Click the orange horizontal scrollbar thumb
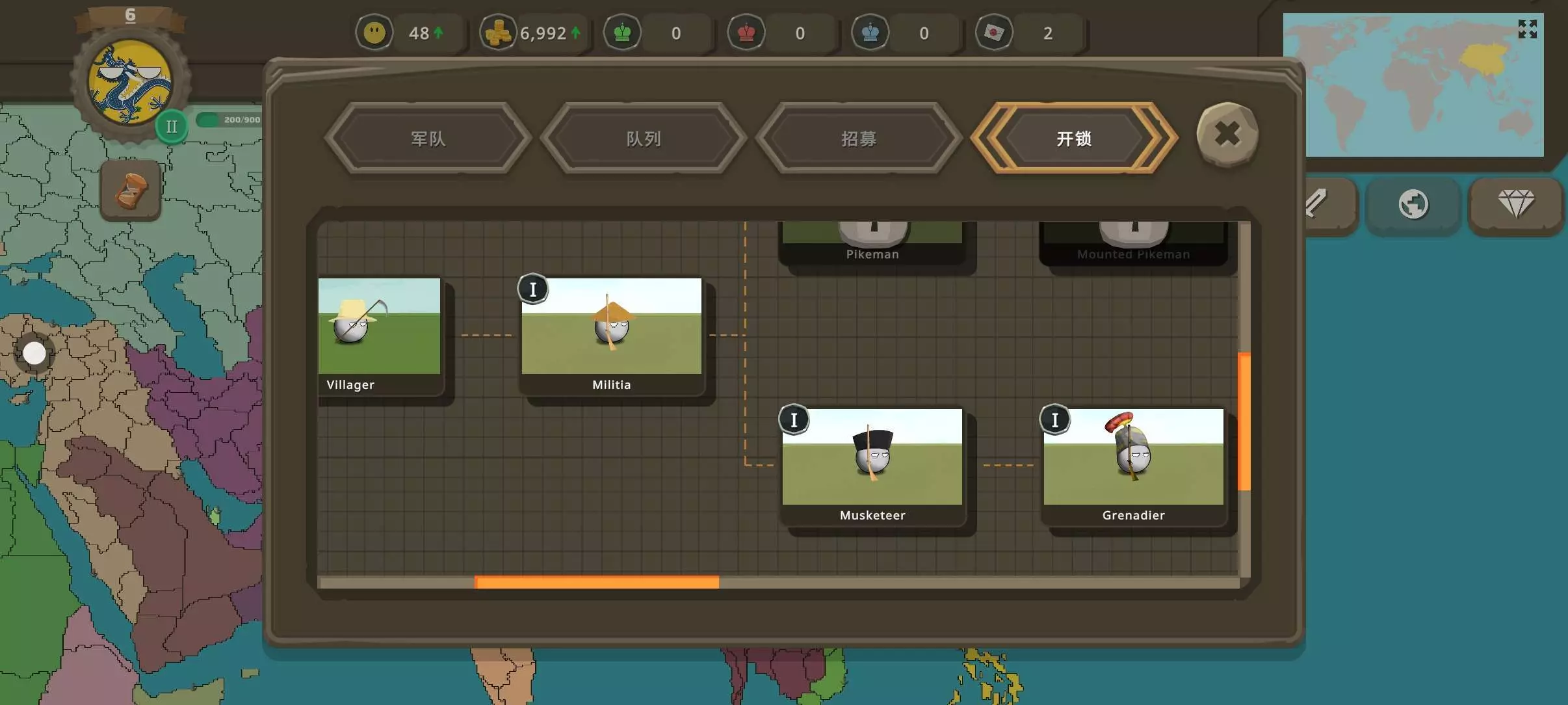Viewport: 1568px width, 705px height. pos(597,582)
